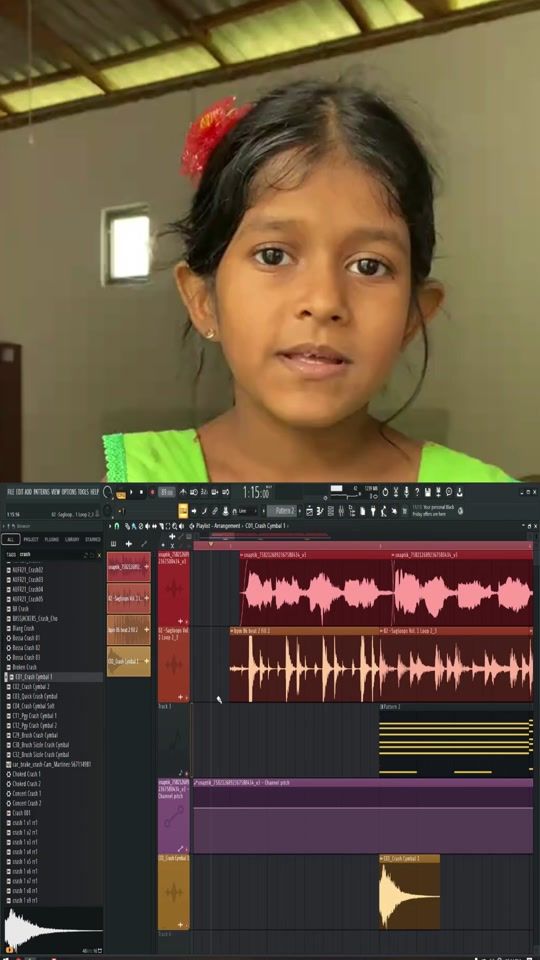The image size is (540, 960).
Task: Click the question mark help icon
Action: click(417, 492)
